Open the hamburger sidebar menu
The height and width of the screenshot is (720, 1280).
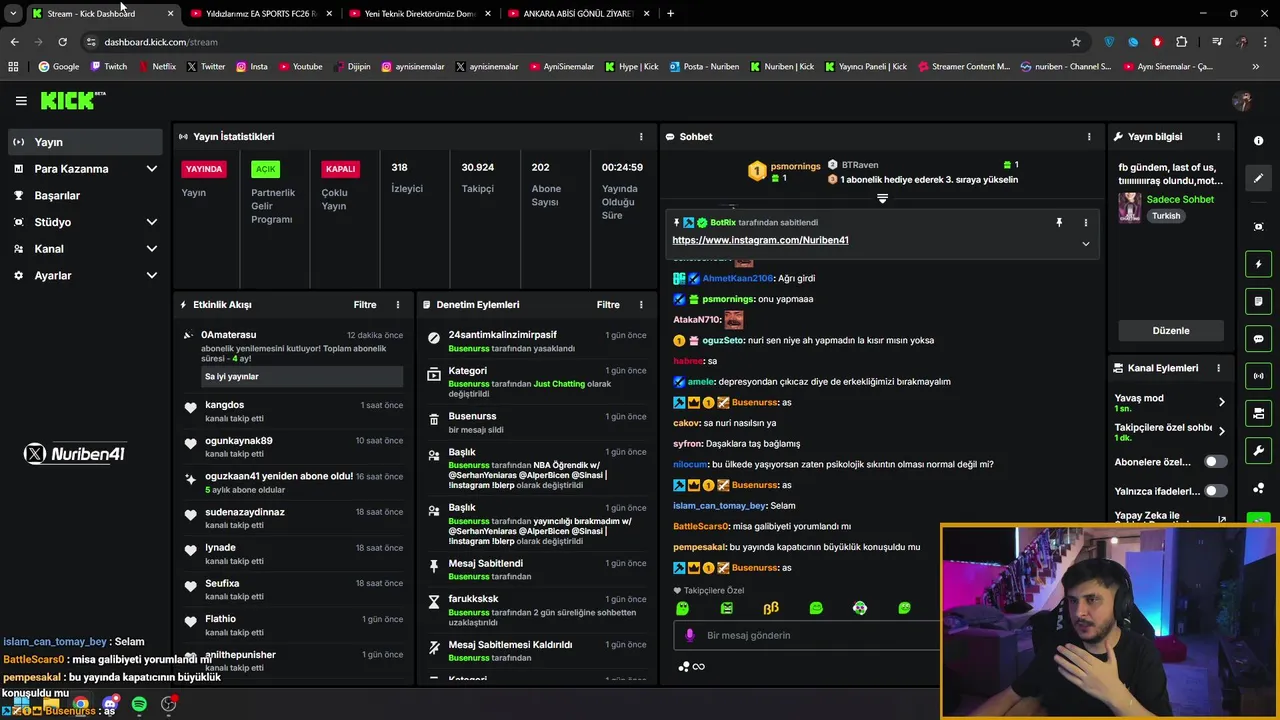[21, 101]
